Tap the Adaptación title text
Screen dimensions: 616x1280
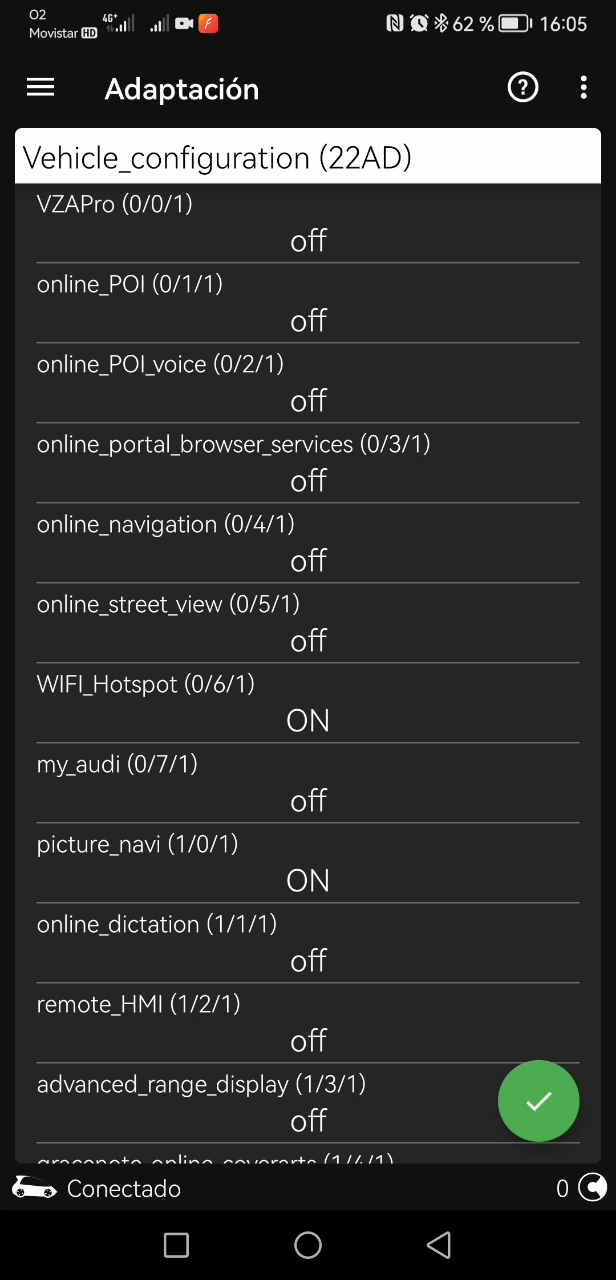click(x=182, y=89)
